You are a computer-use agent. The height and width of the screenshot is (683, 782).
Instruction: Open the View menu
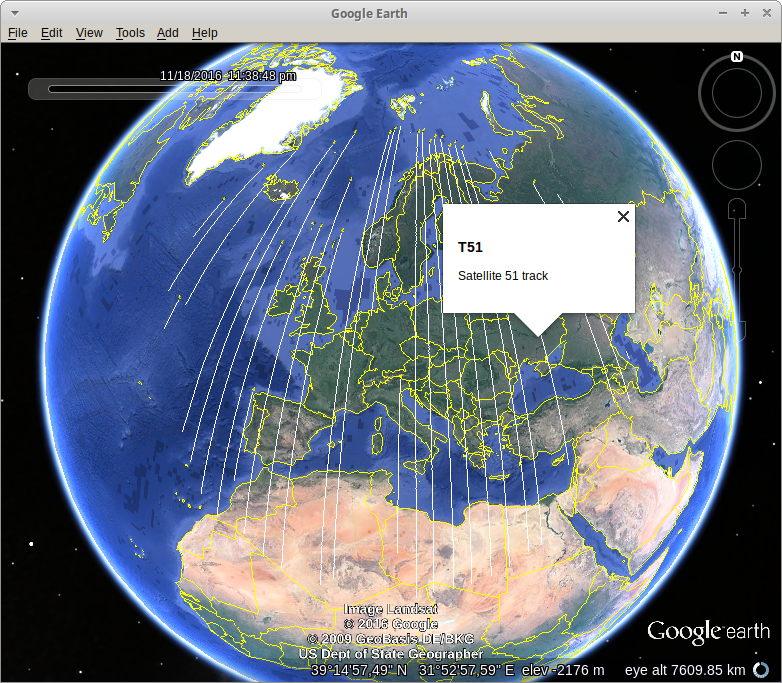tap(89, 33)
